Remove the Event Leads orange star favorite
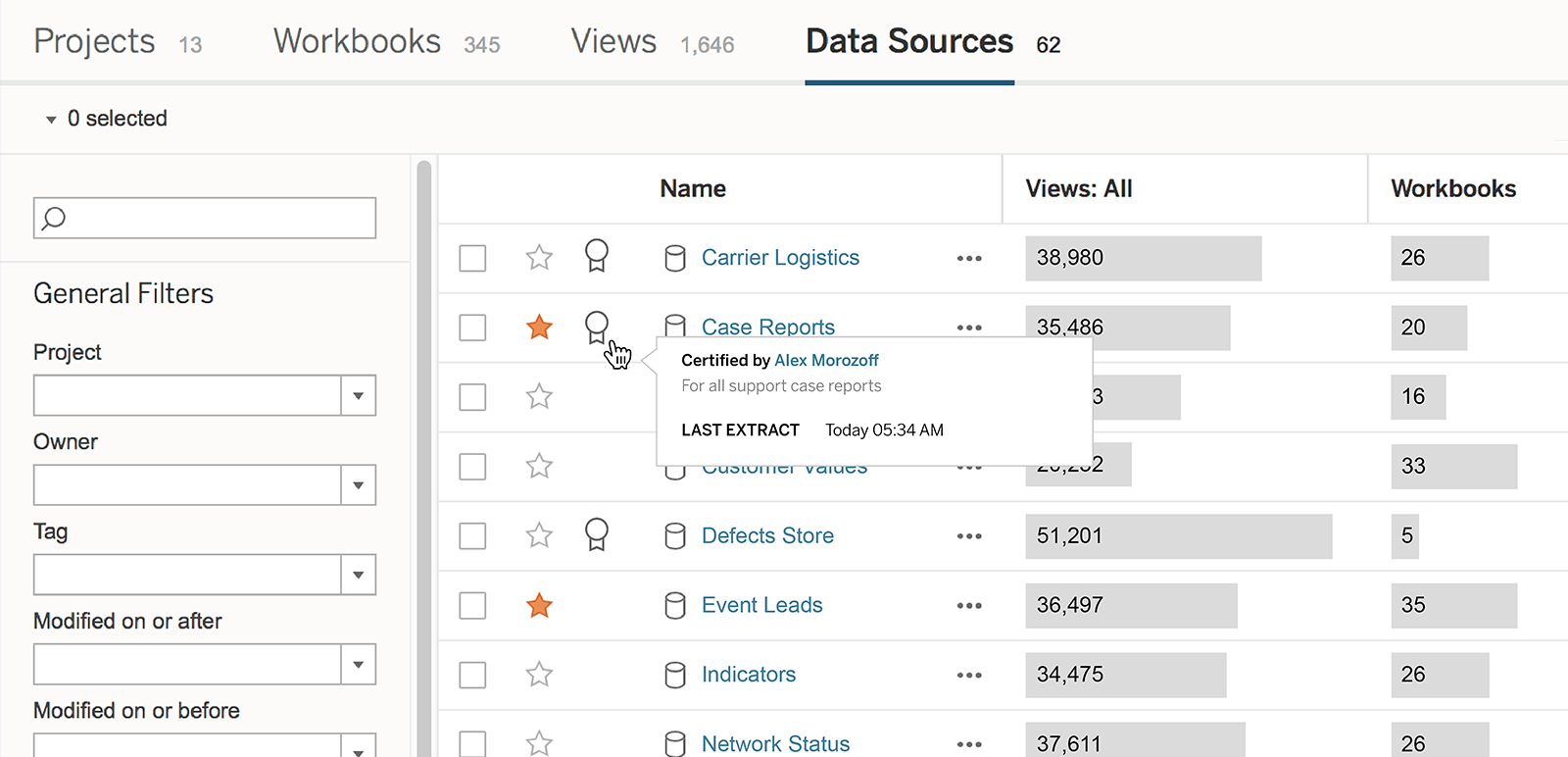This screenshot has width=1568, height=757. [539, 606]
